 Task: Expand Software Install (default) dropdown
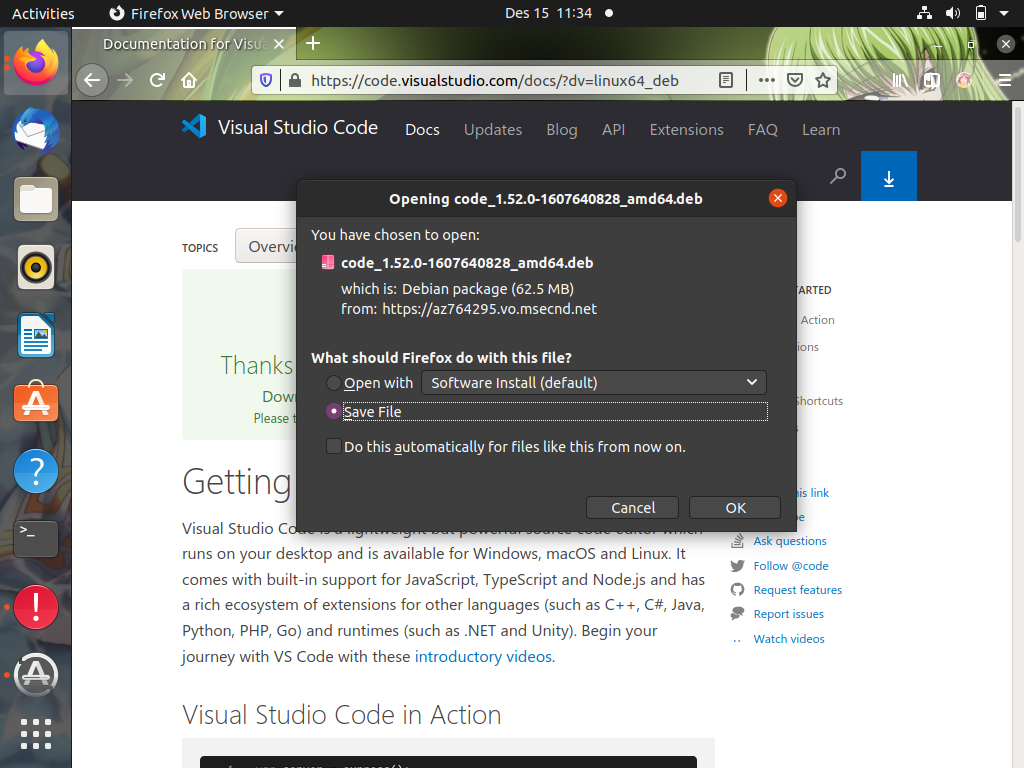tap(594, 383)
